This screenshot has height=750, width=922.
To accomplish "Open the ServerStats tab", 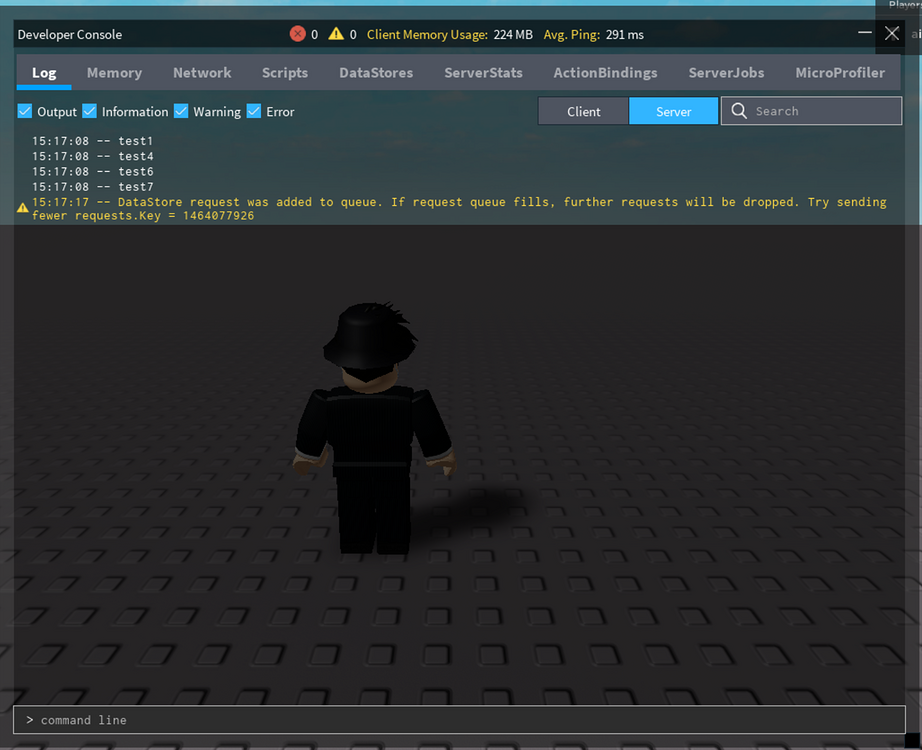I will (x=483, y=72).
